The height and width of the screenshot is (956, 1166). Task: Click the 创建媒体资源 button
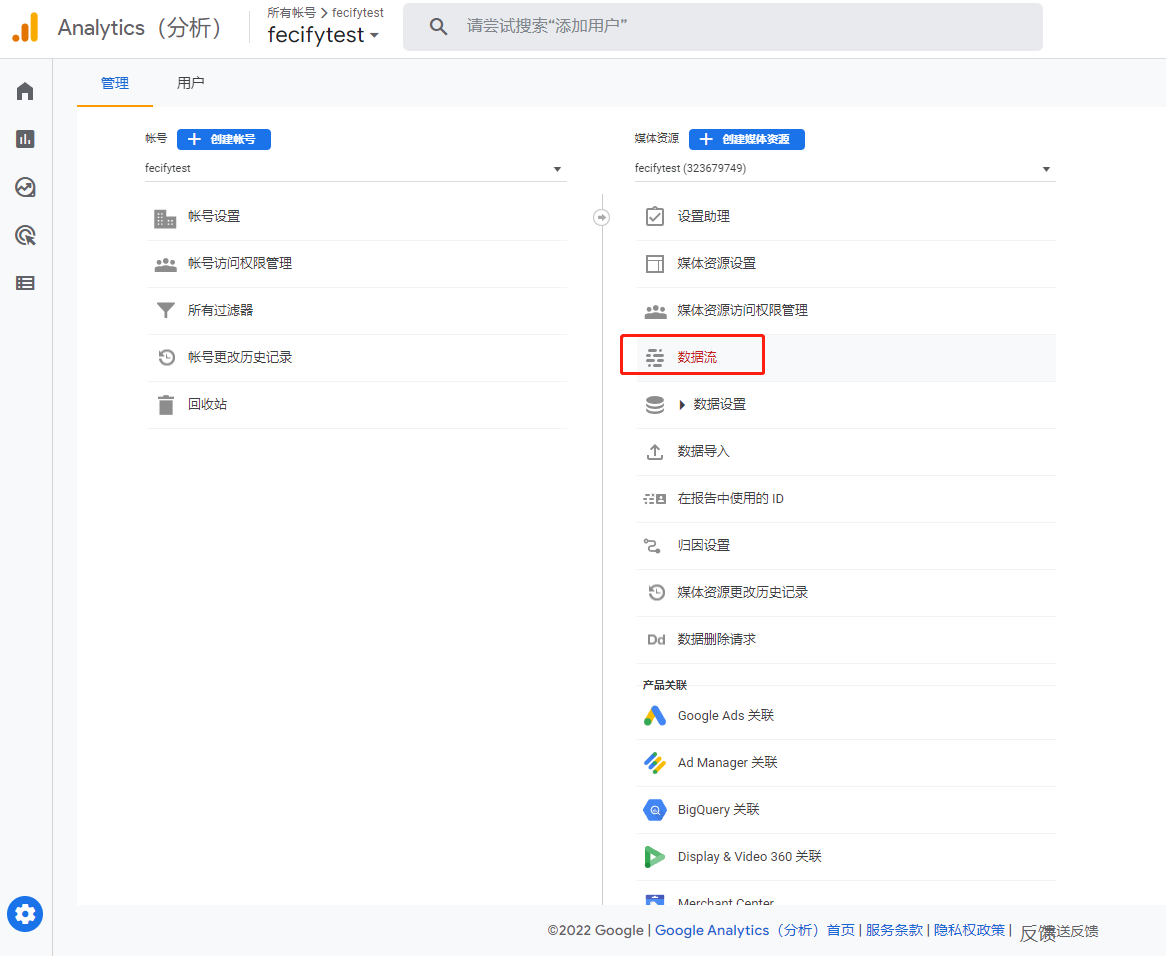(747, 139)
